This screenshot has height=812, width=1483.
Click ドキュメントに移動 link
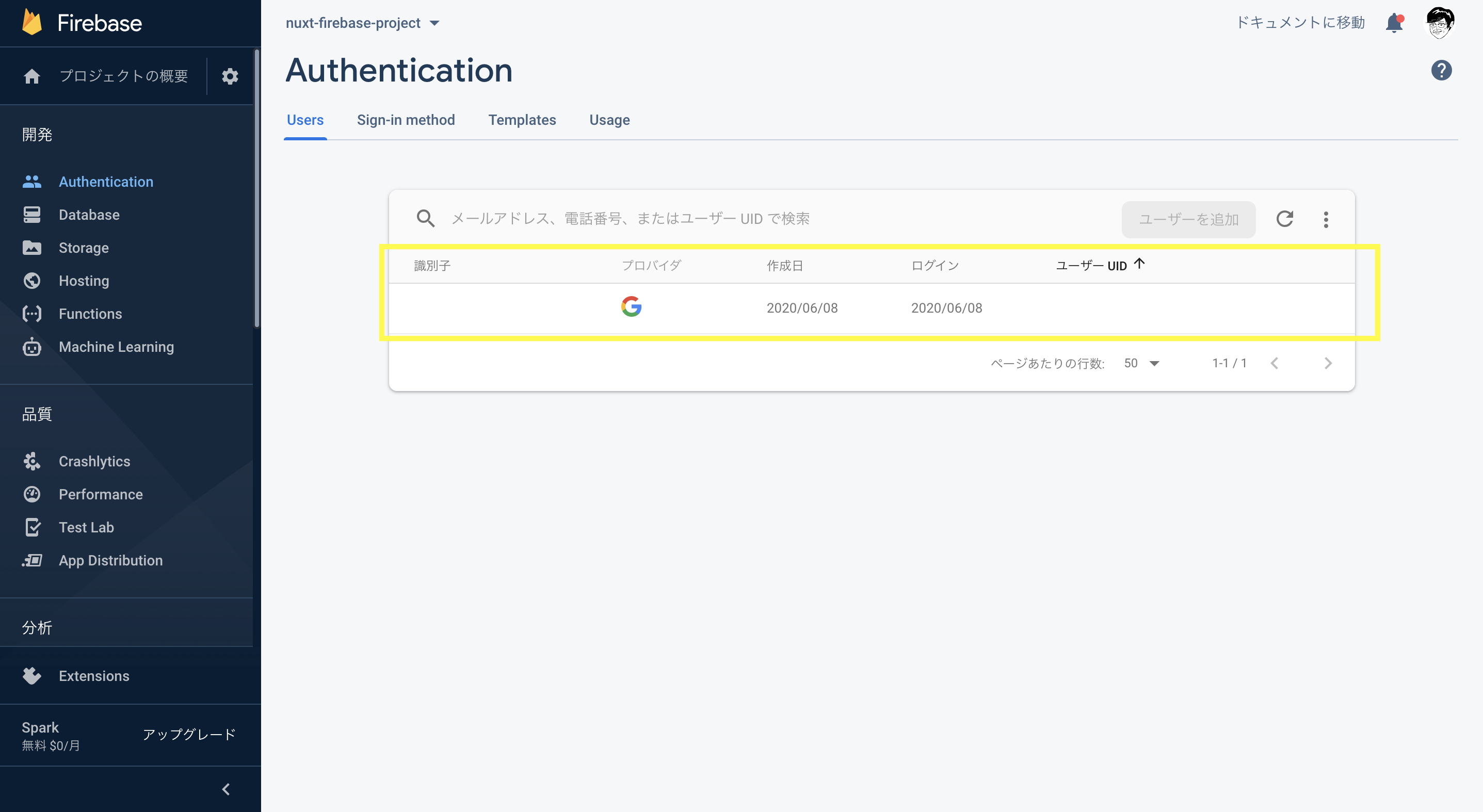pyautogui.click(x=1300, y=23)
